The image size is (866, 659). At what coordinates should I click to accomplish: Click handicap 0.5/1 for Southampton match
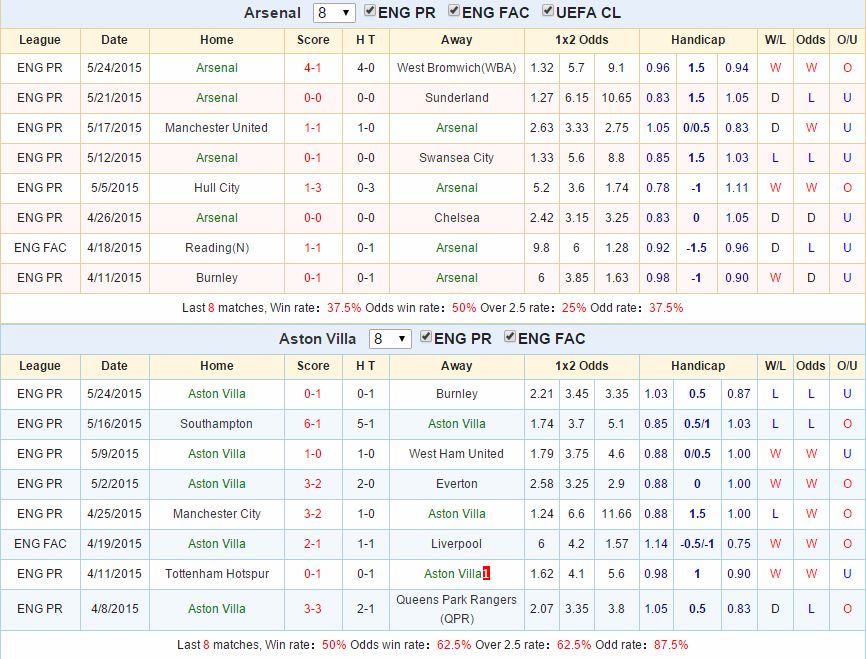pyautogui.click(x=697, y=424)
